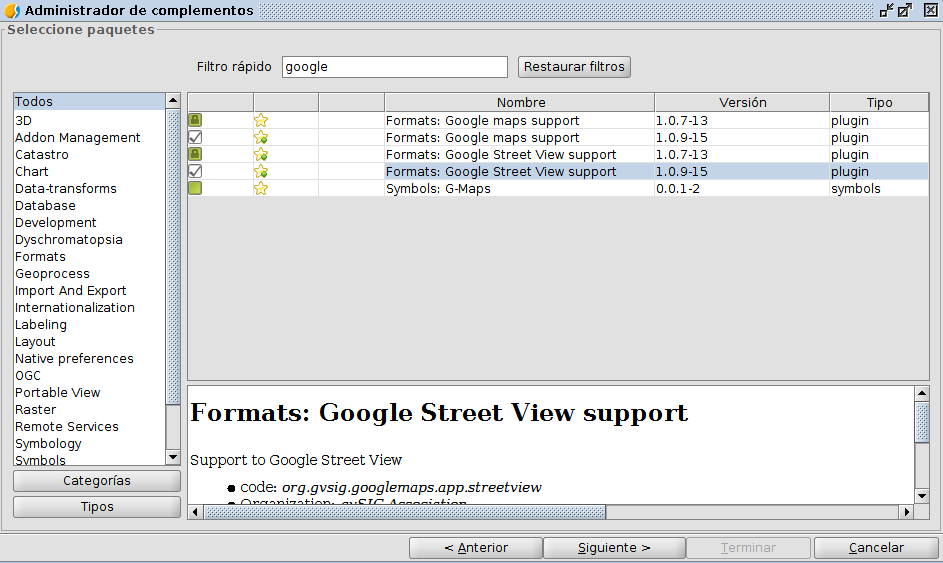
Task: Expand the Tipos filter panel
Action: [97, 507]
